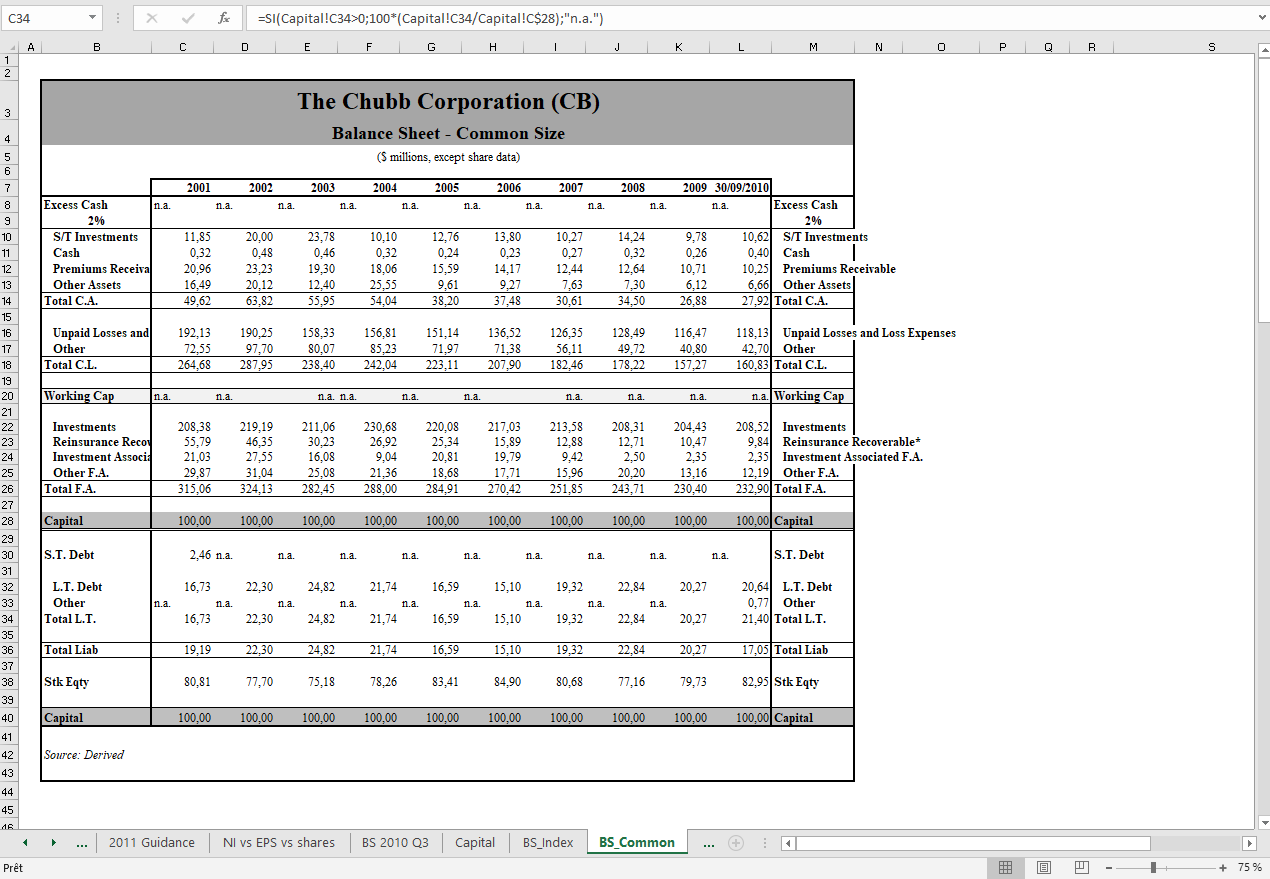Click the left Excess Cash label
The image size is (1270, 879).
coord(76,205)
